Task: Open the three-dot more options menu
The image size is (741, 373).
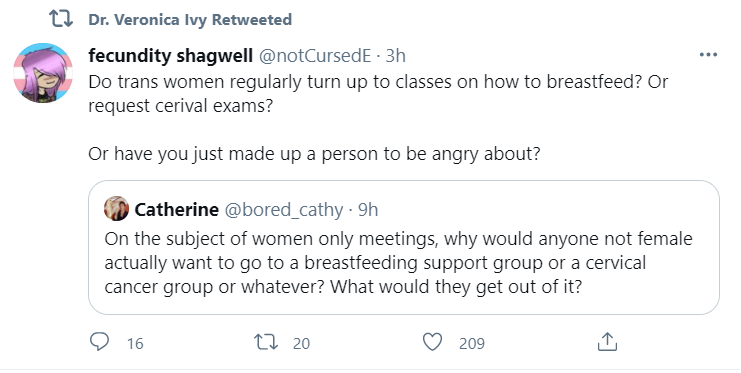Action: click(x=708, y=55)
